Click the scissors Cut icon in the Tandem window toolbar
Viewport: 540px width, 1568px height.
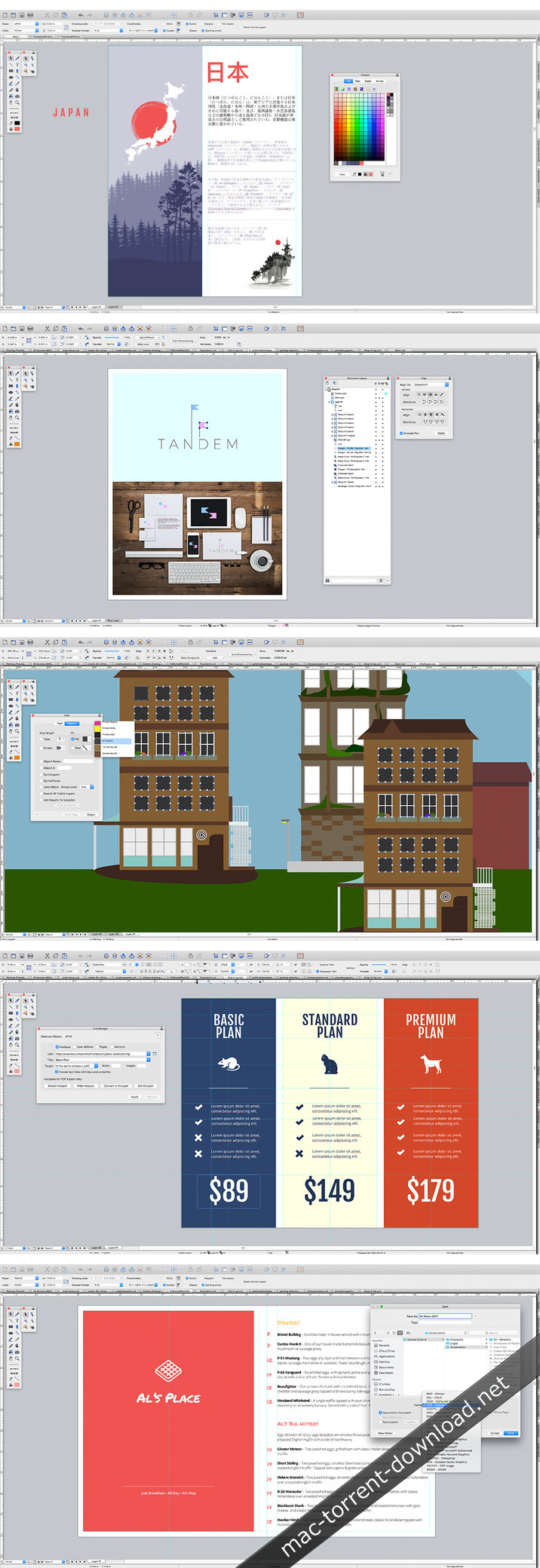[x=47, y=329]
